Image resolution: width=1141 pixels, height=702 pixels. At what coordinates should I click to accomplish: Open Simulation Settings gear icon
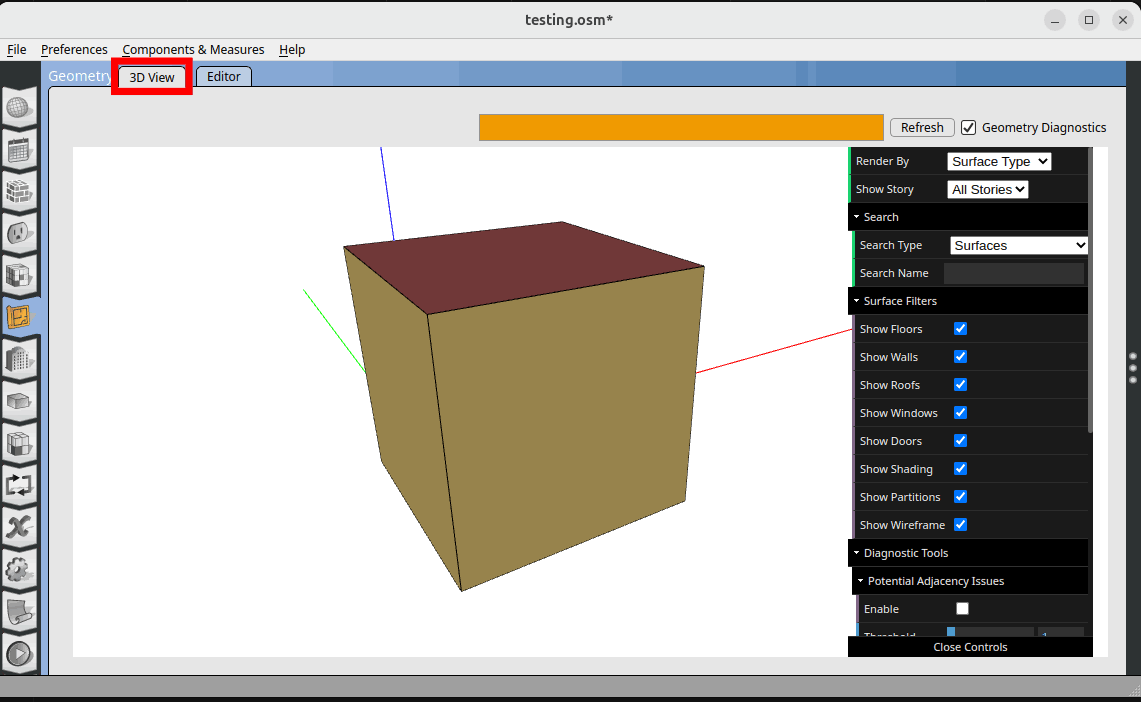click(x=20, y=570)
